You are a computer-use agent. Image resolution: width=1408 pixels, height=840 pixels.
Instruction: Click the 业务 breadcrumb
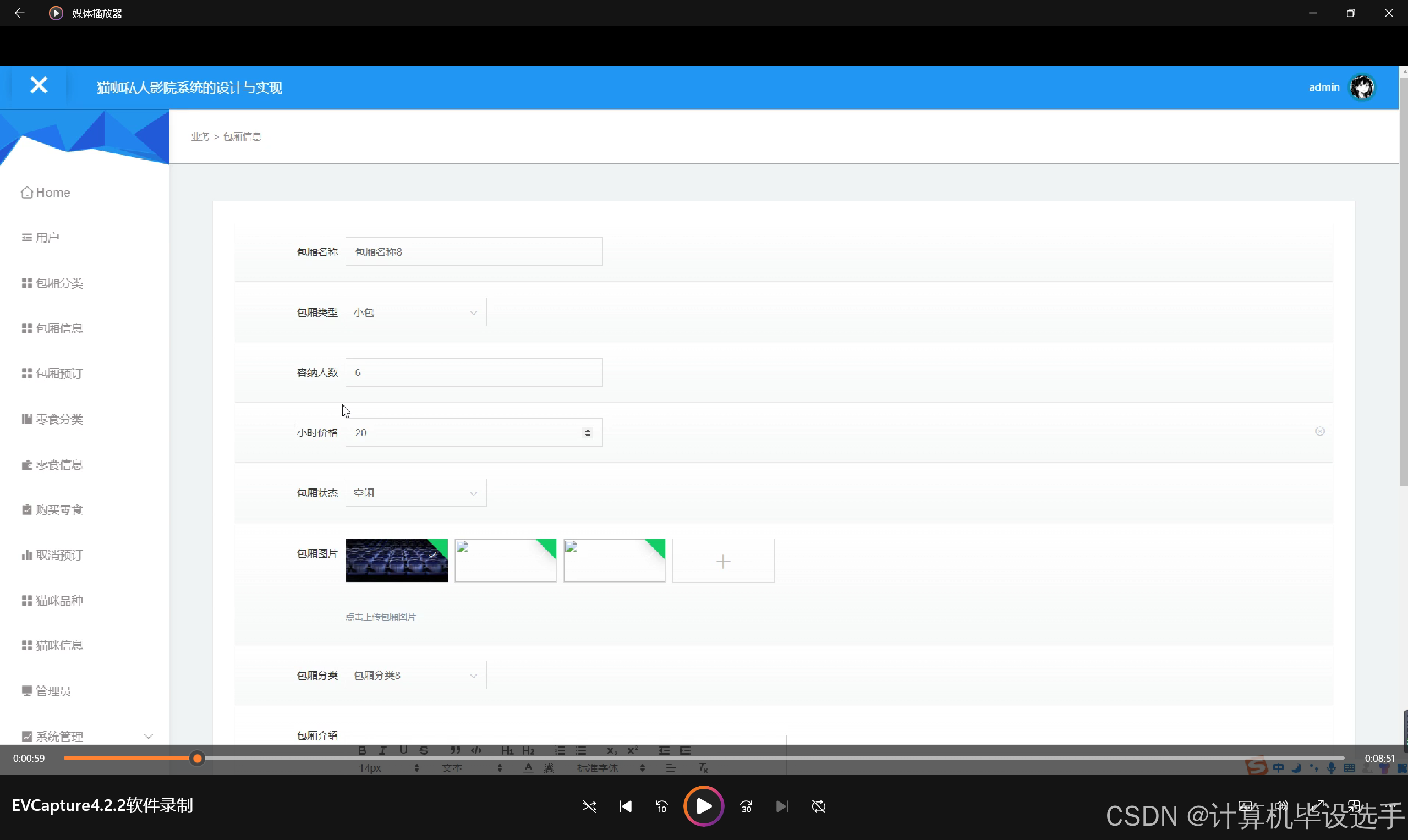[x=200, y=136]
